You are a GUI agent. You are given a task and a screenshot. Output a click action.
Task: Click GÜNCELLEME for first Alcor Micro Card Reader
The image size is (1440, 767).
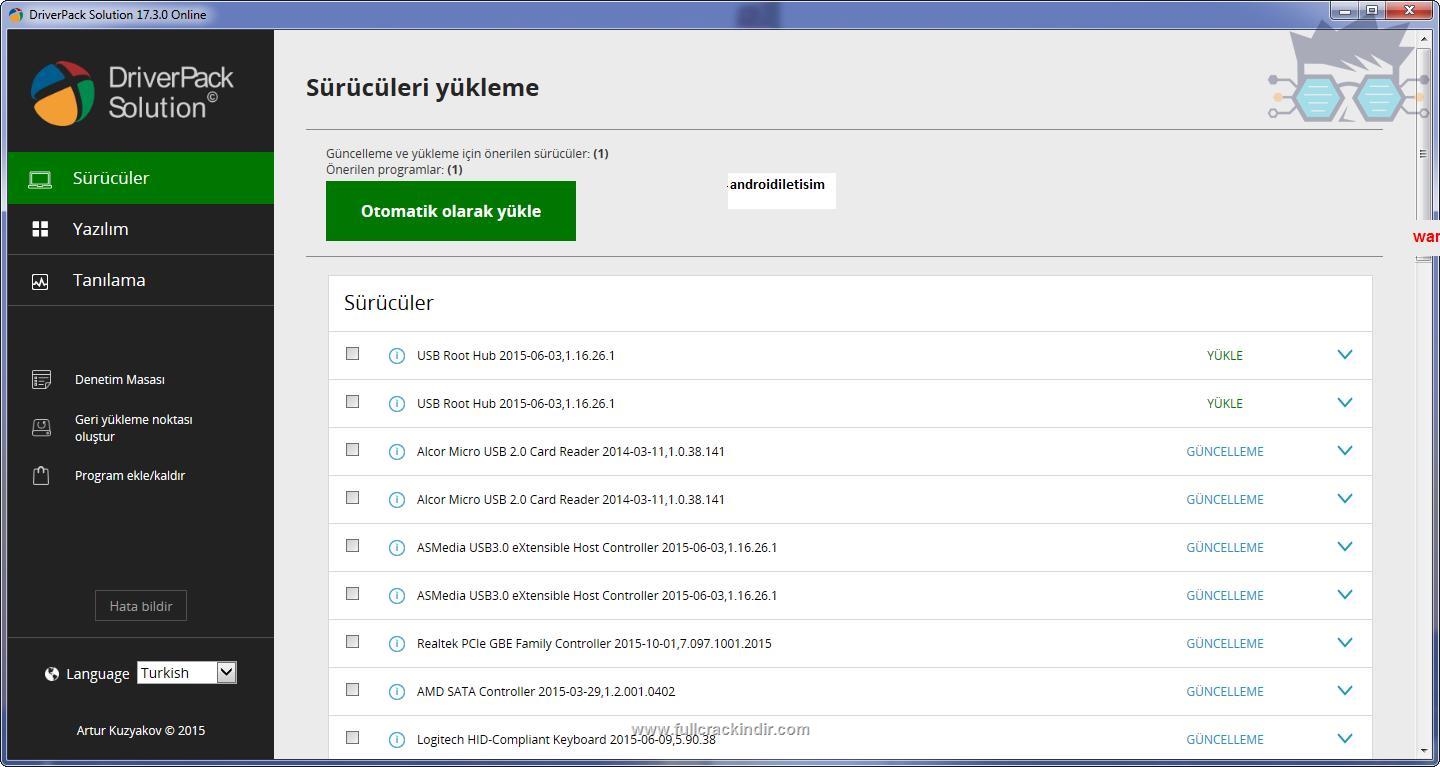coord(1225,452)
